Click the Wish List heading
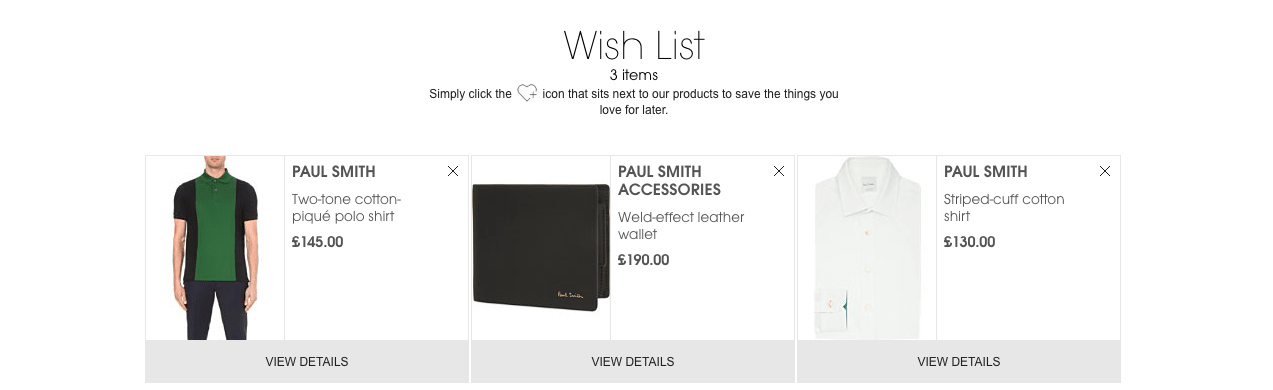The width and height of the screenshot is (1273, 390). click(634, 46)
